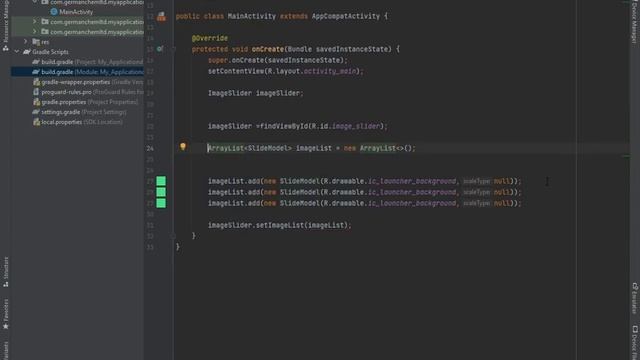The height and width of the screenshot is (360, 640).
Task: Click the proguard-rules.pro file icon
Action: pos(36,92)
